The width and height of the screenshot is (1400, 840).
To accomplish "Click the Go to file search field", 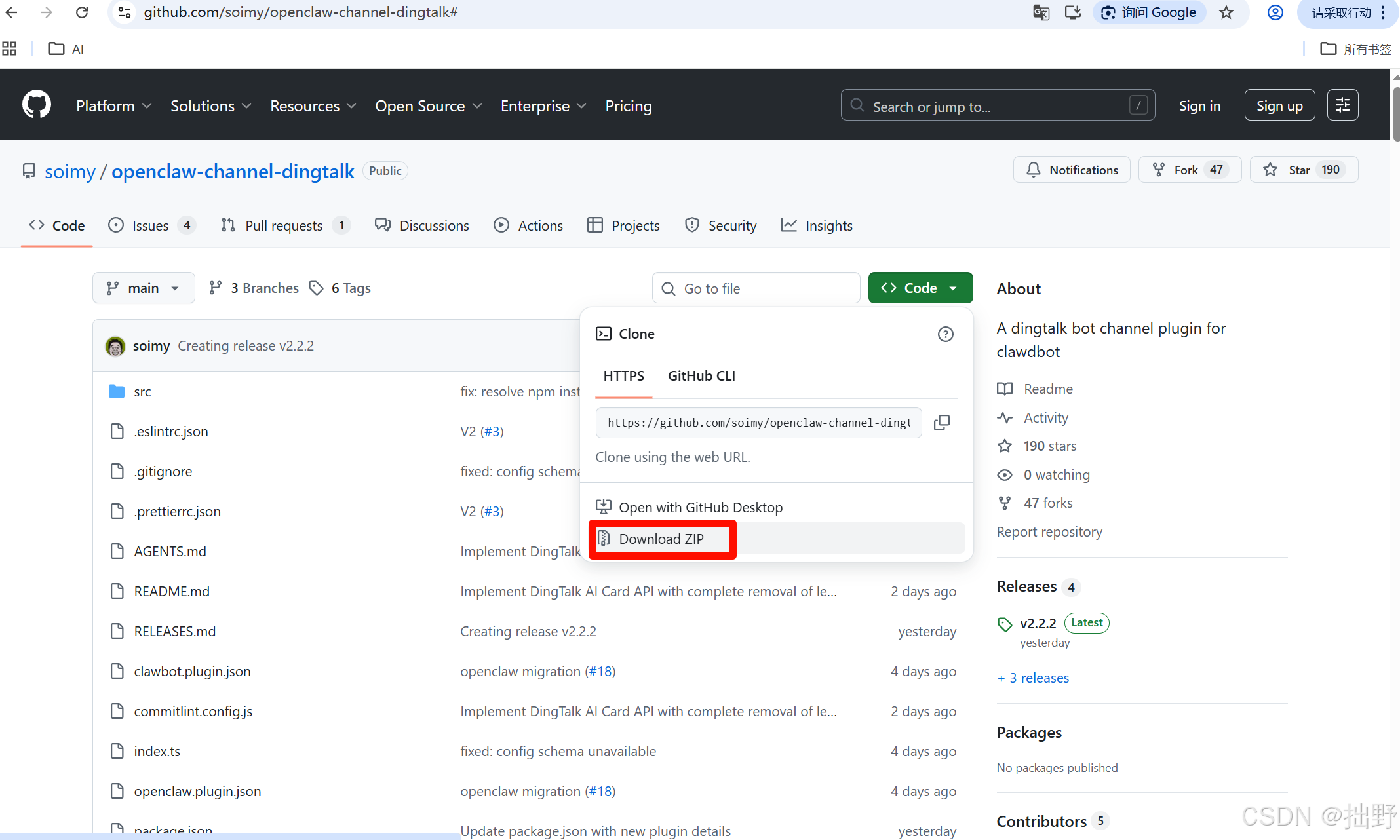I will 756,288.
